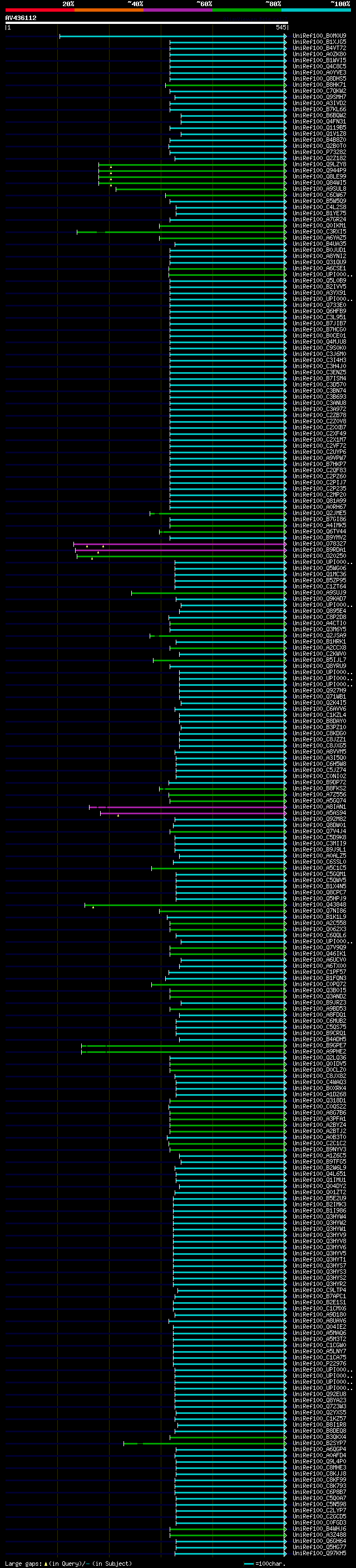Open hit UniRef100_B0M0U9
356x1568 pixels.
click(x=319, y=36)
